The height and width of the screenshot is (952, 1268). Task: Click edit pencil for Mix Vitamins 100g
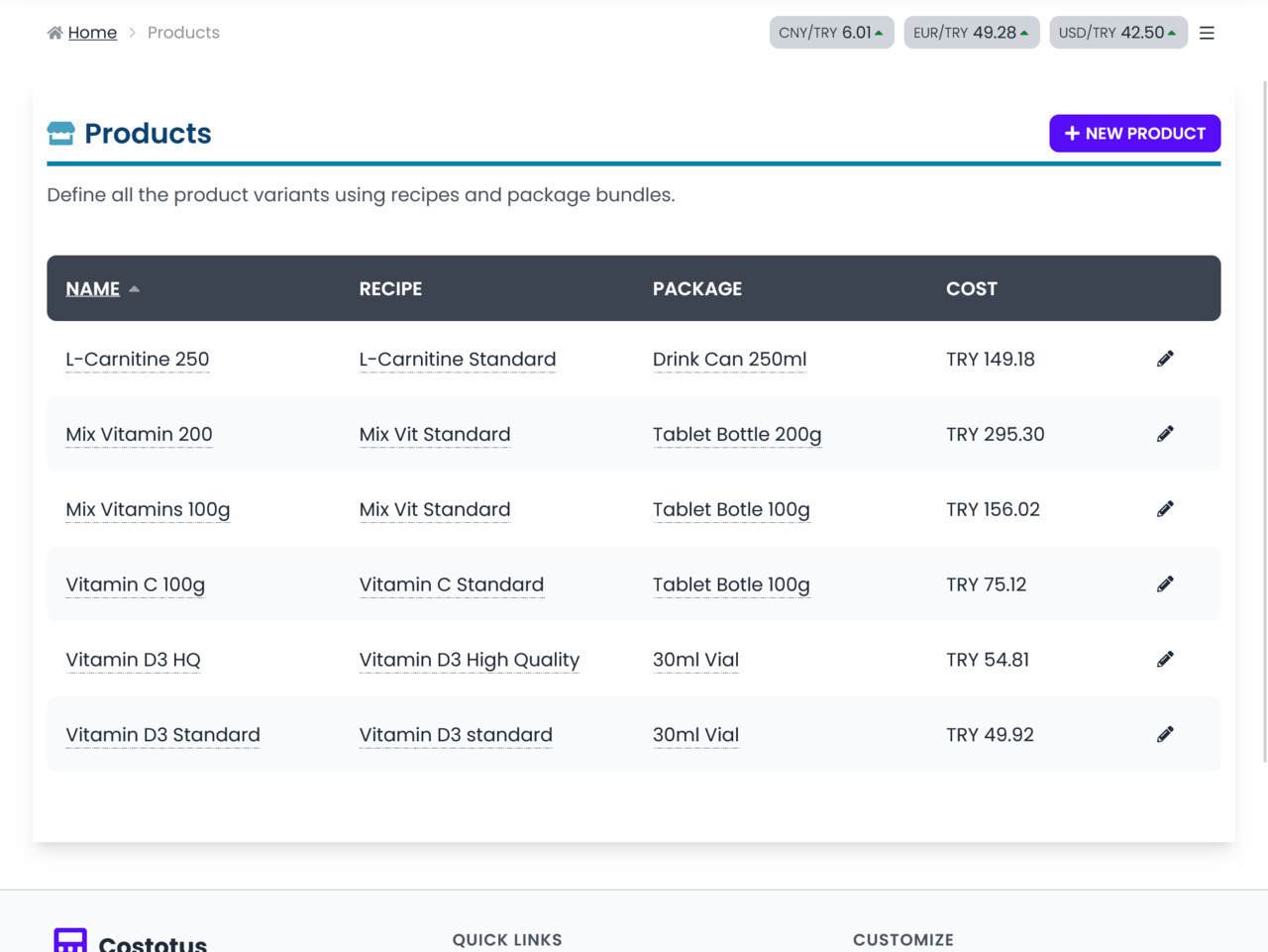tap(1165, 509)
